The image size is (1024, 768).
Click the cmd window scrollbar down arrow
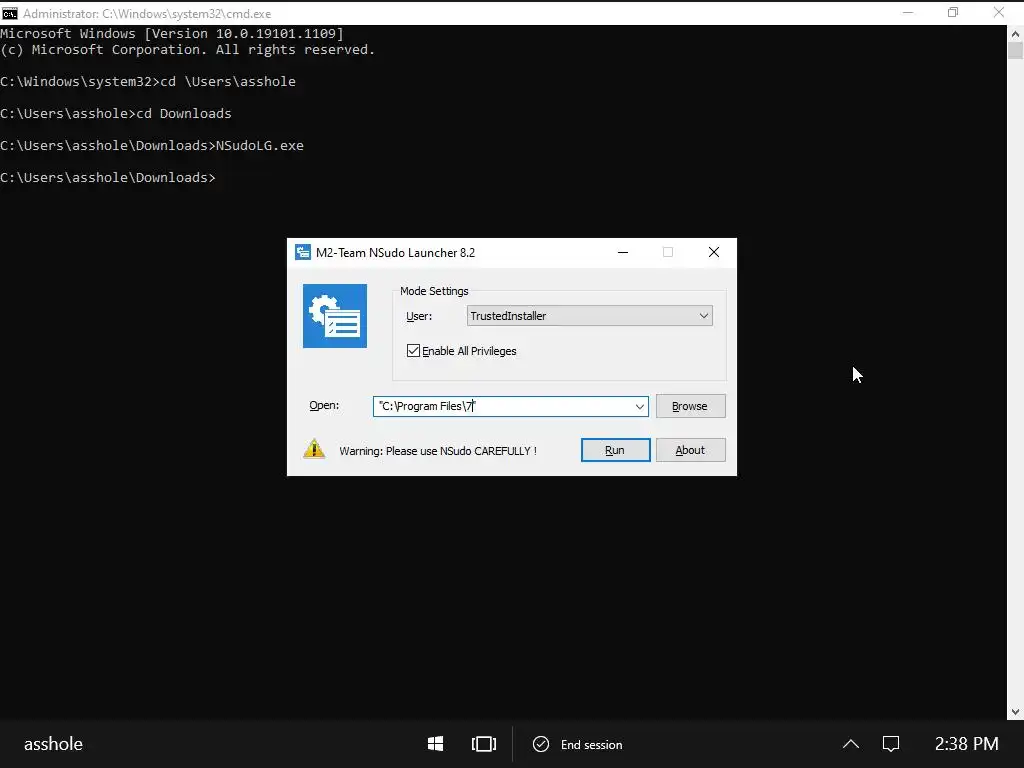(x=1016, y=712)
